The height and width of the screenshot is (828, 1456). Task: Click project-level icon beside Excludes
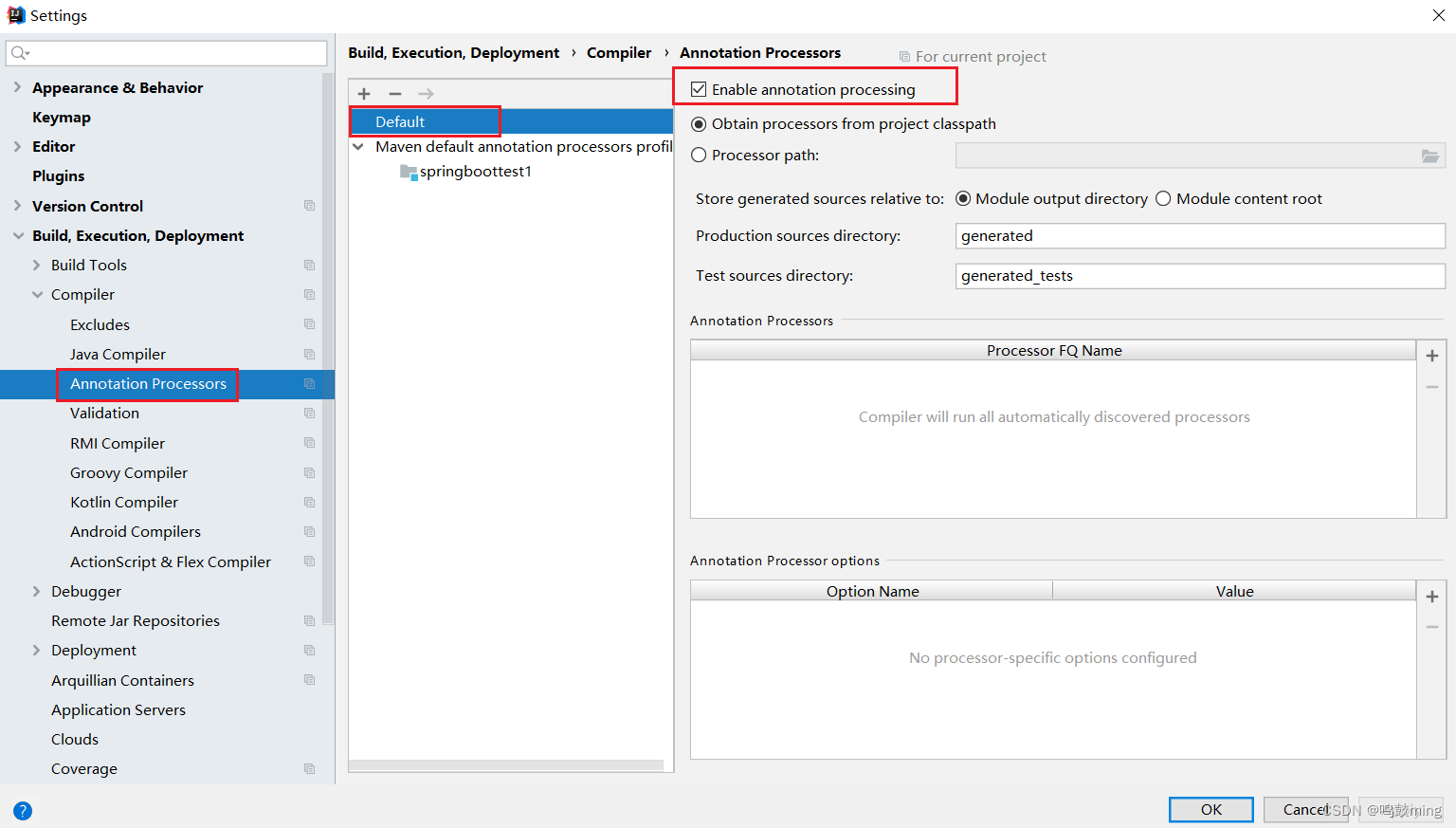[309, 324]
